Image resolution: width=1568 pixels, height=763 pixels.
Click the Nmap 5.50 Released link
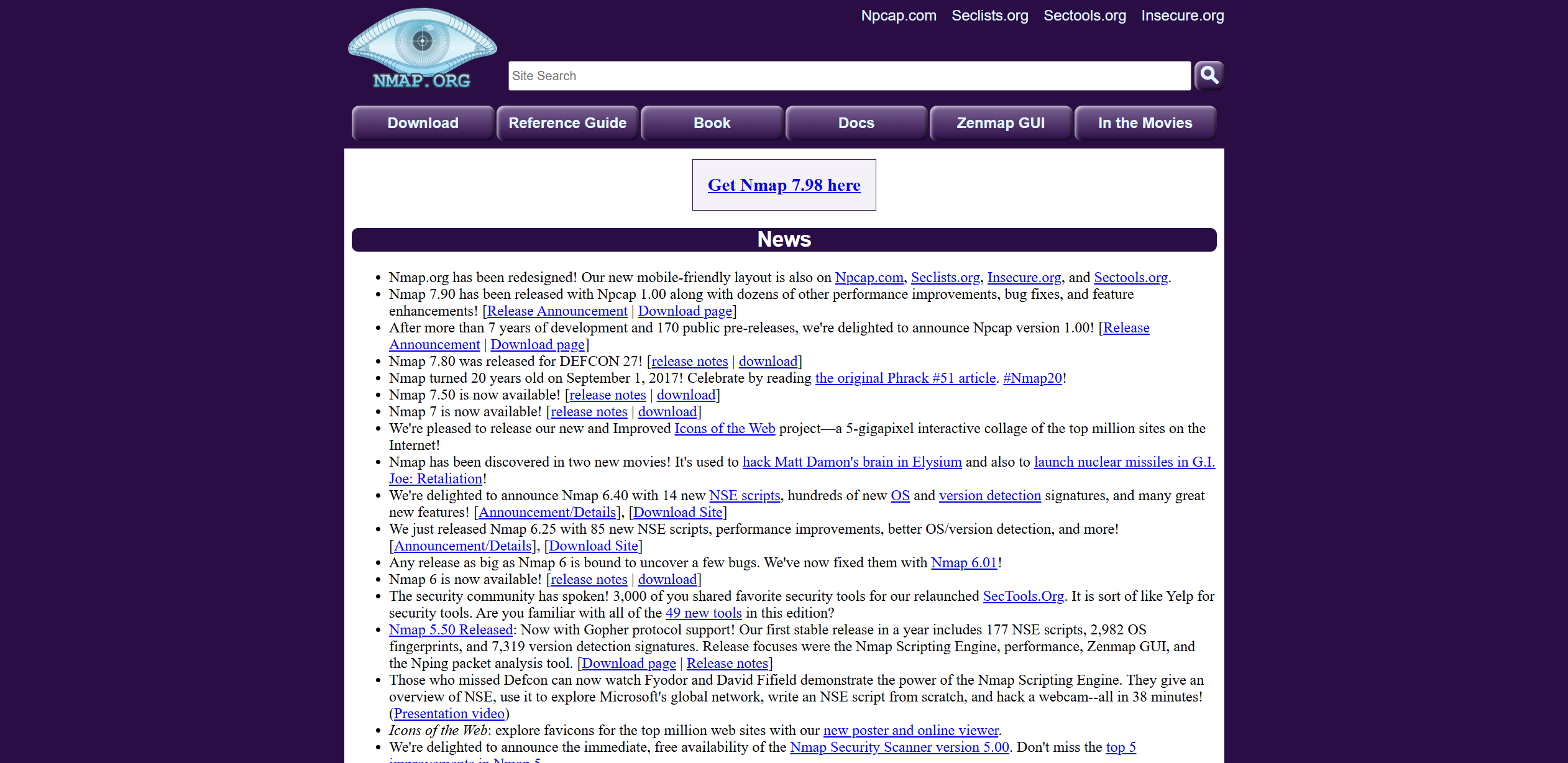[x=451, y=629]
